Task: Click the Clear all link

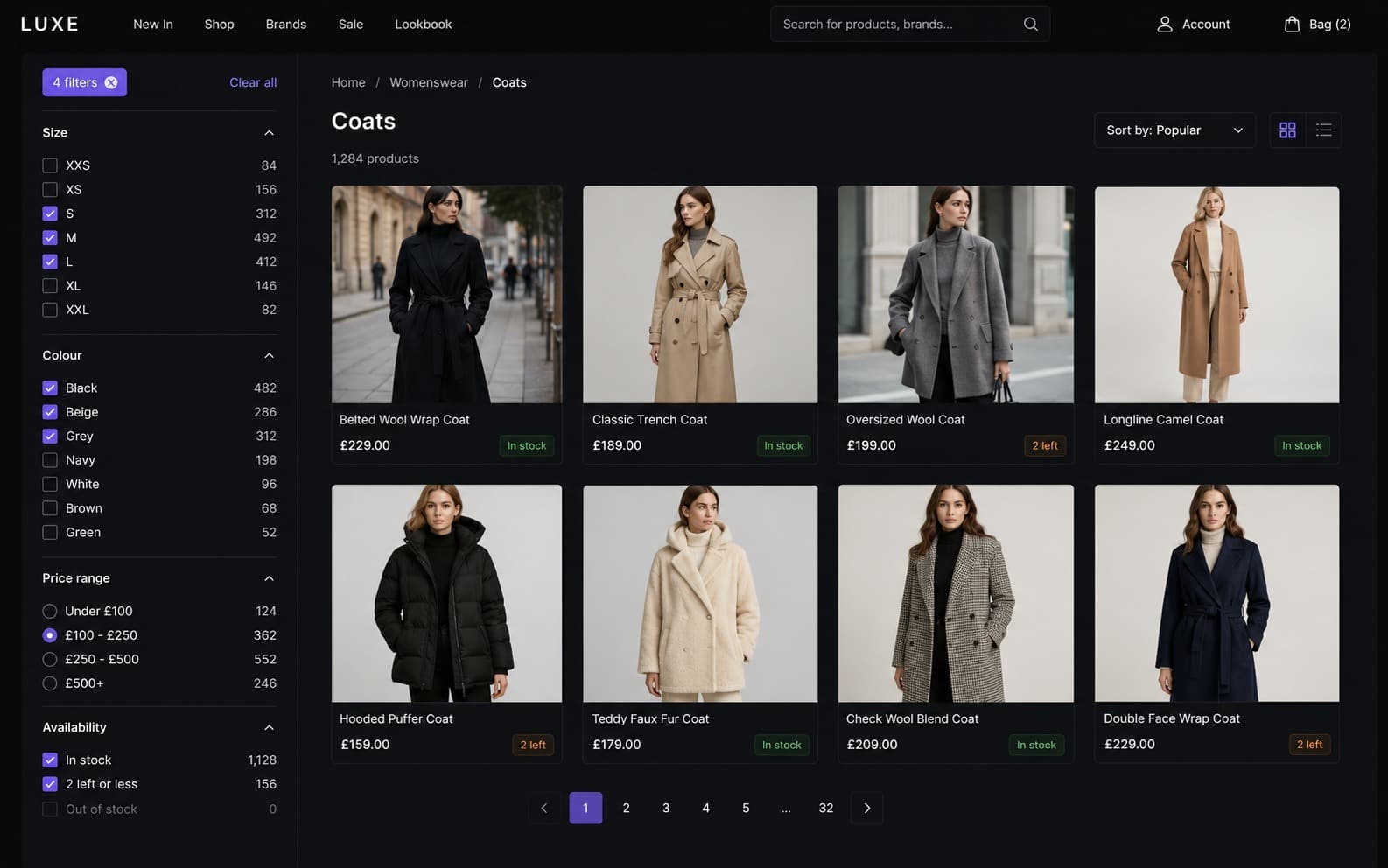Action: coord(253,82)
